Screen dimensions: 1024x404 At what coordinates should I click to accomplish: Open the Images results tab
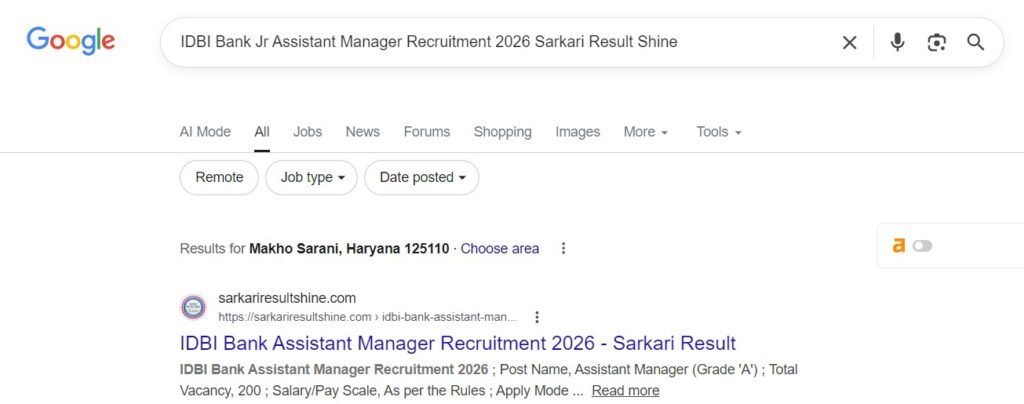(x=577, y=132)
